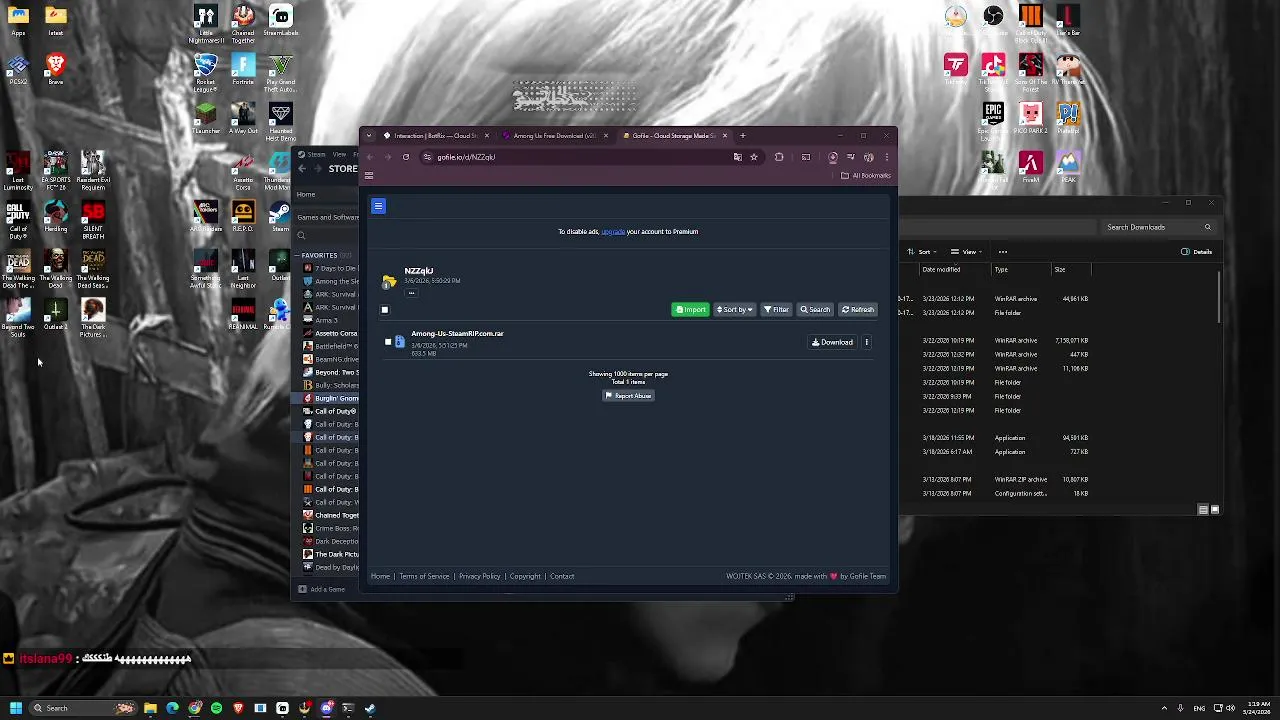Download Among-Us-SteamRIP.com.rar file
Viewport: 1280px width, 720px height.
(832, 343)
